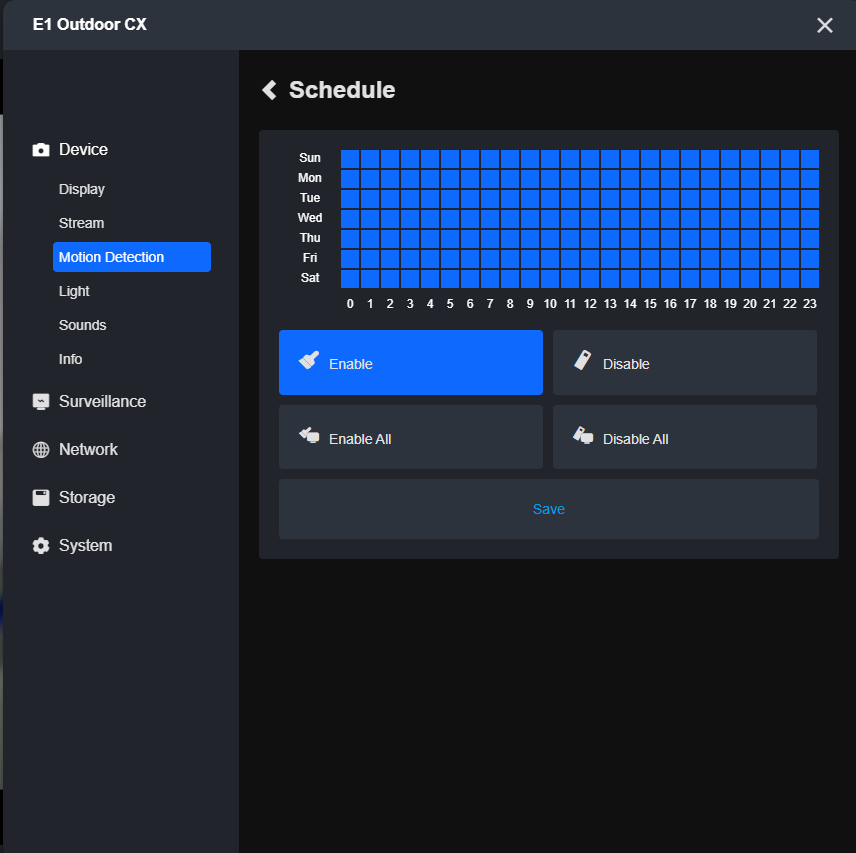
Task: Click the Schedule heading text
Action: [x=342, y=90]
